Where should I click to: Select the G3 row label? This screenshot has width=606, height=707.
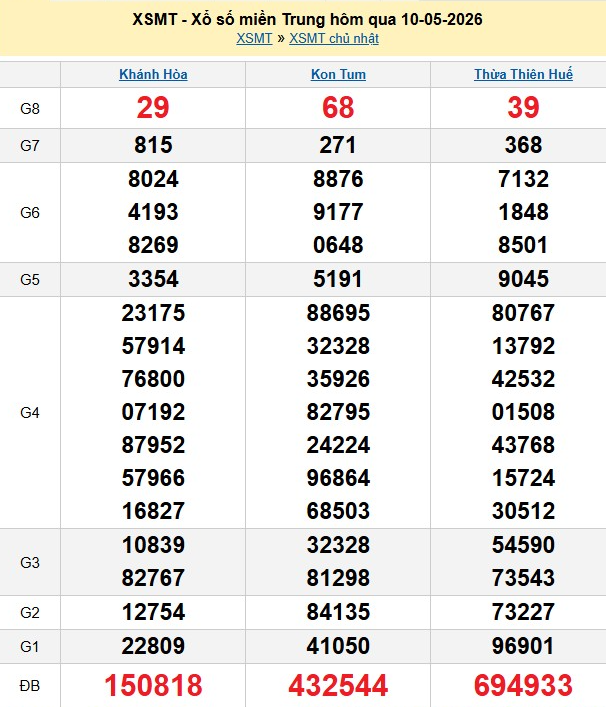(x=30, y=562)
